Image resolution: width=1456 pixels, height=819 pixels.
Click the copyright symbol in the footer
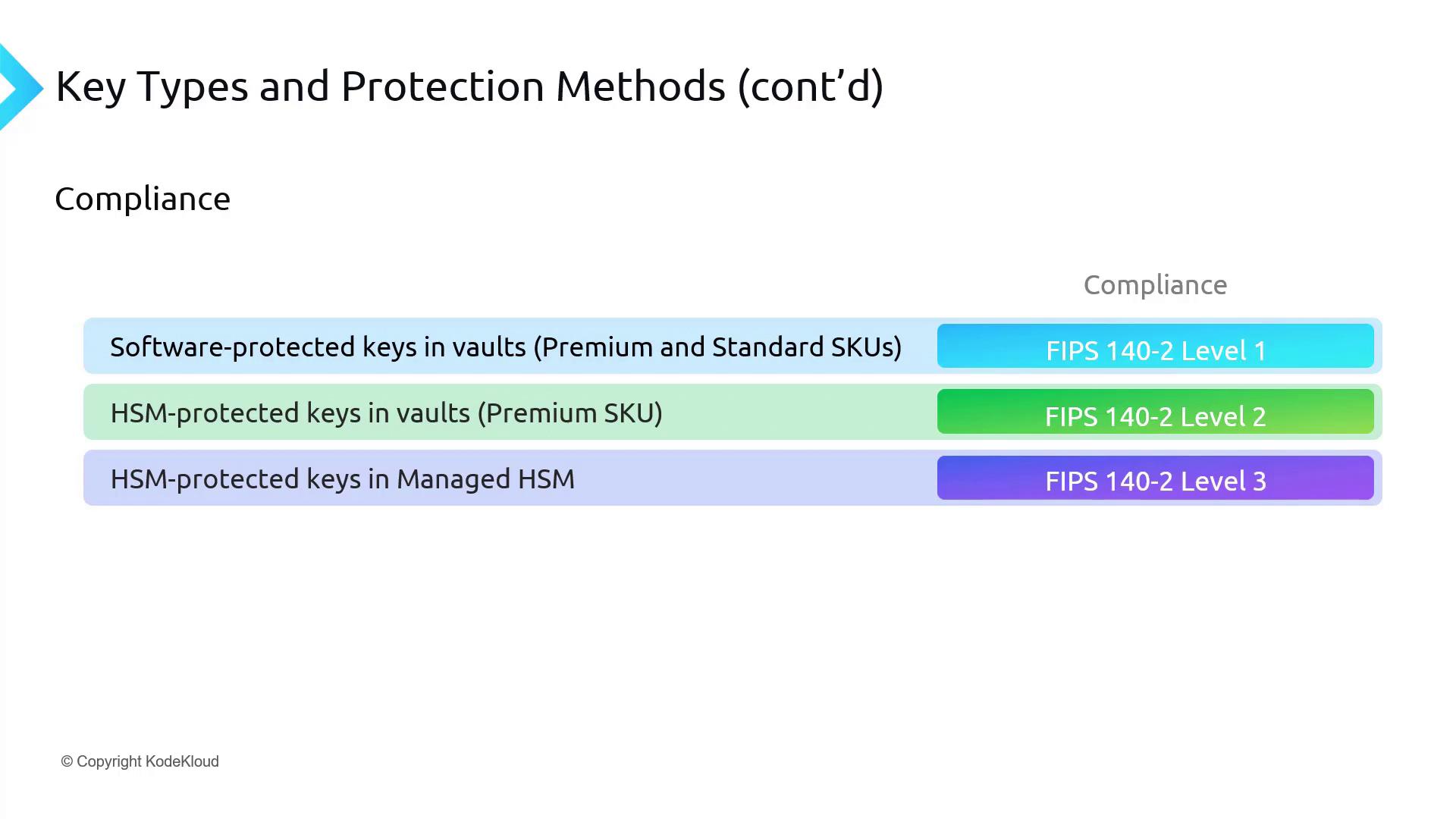(67, 761)
